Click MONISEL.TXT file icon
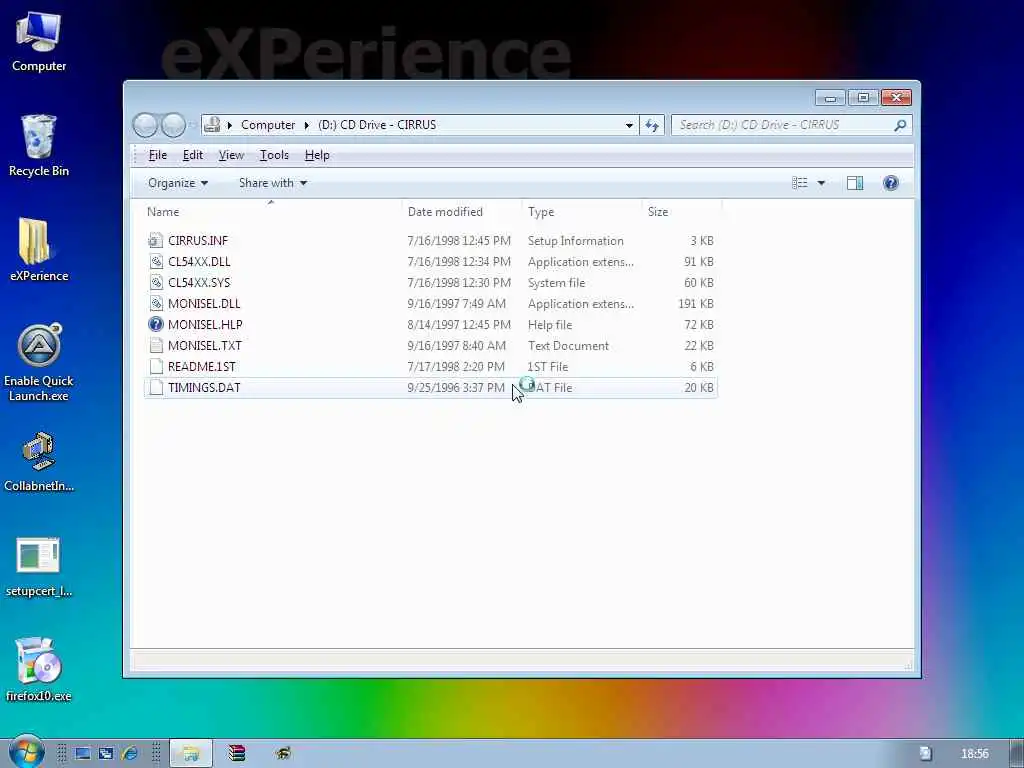The width and height of the screenshot is (1024, 768). click(x=155, y=345)
